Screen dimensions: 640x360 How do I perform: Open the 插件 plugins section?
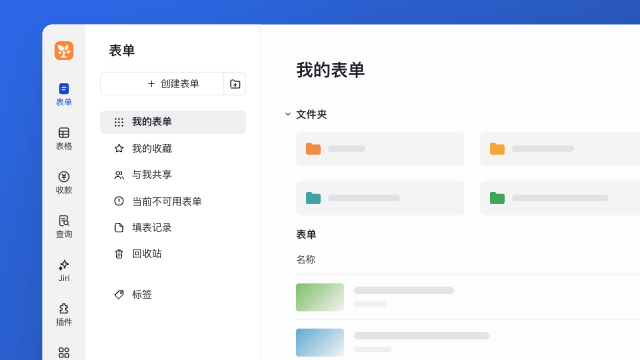pos(64,315)
